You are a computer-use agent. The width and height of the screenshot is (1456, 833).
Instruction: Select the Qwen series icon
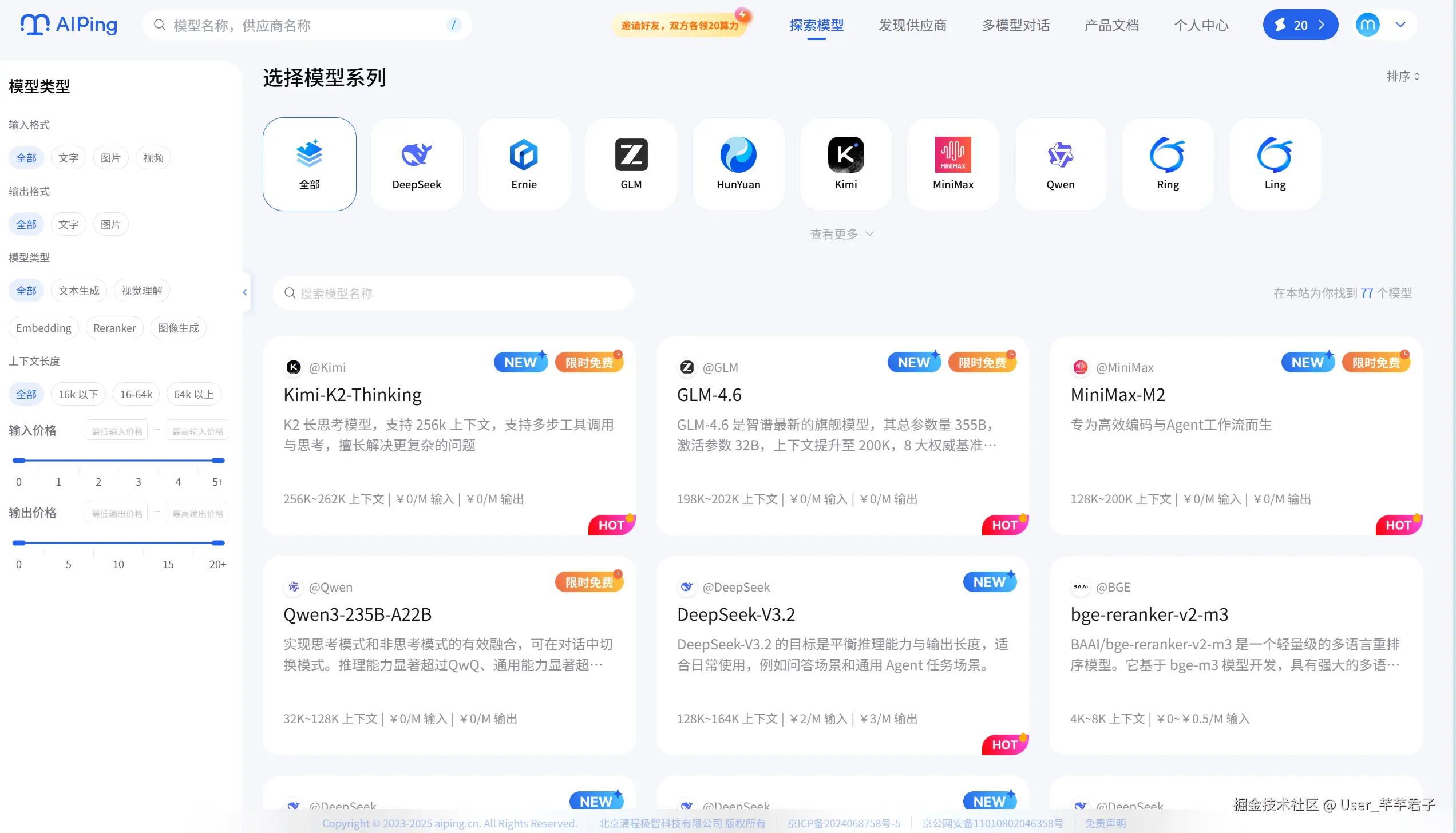[1061, 155]
